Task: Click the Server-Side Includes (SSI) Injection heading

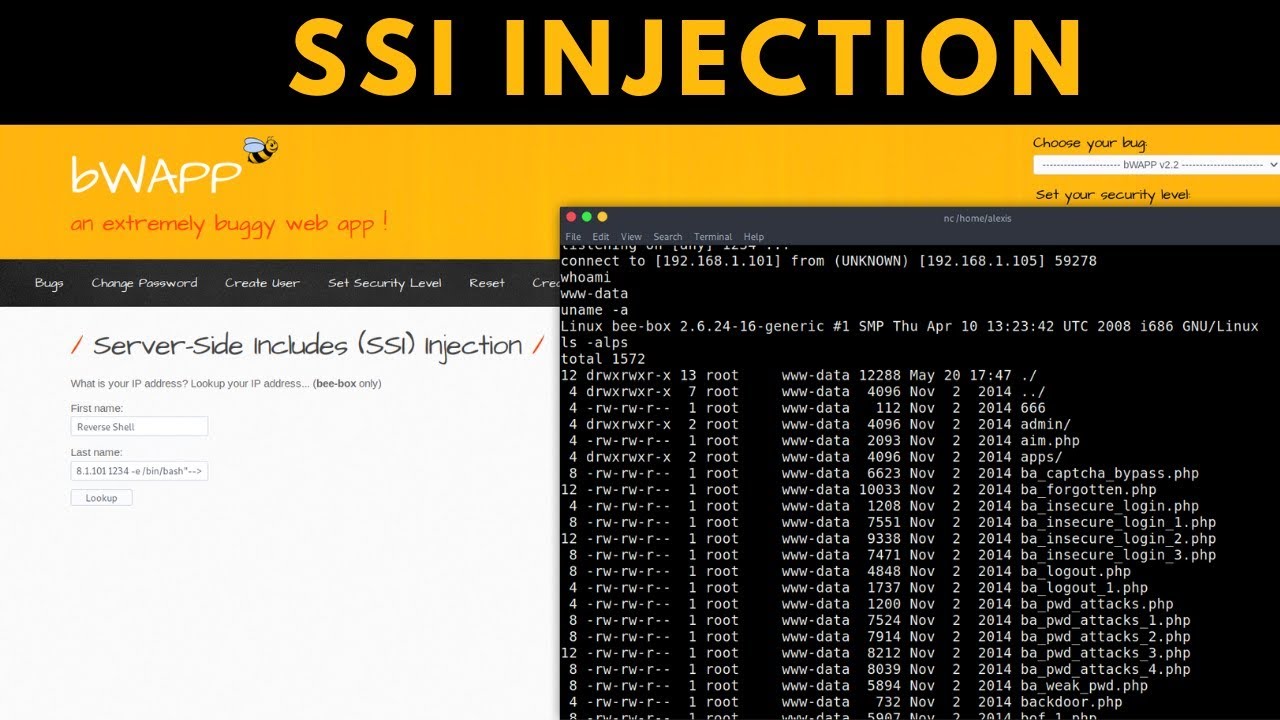Action: pyautogui.click(x=308, y=346)
